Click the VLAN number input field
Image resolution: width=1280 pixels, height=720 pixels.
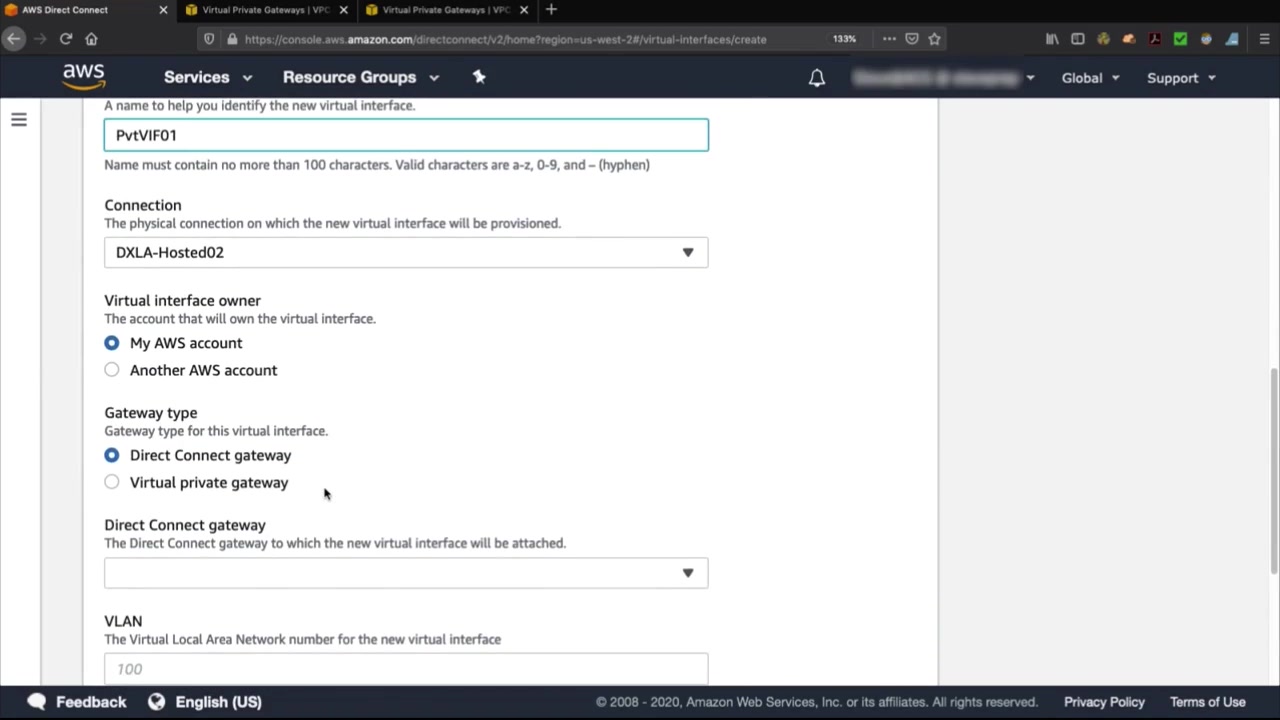[x=406, y=668]
